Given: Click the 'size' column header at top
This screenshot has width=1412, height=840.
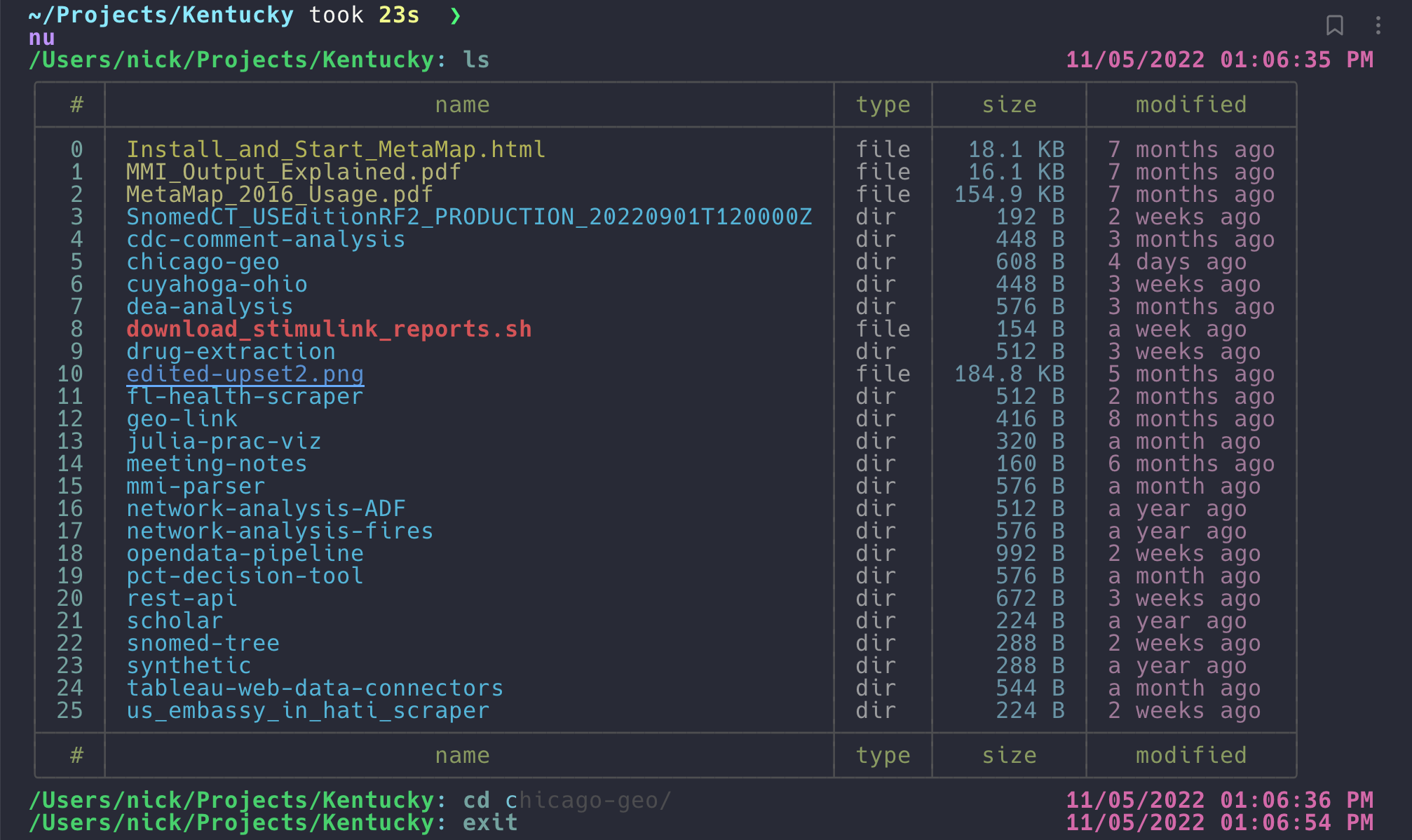Looking at the screenshot, I should 1008,104.
